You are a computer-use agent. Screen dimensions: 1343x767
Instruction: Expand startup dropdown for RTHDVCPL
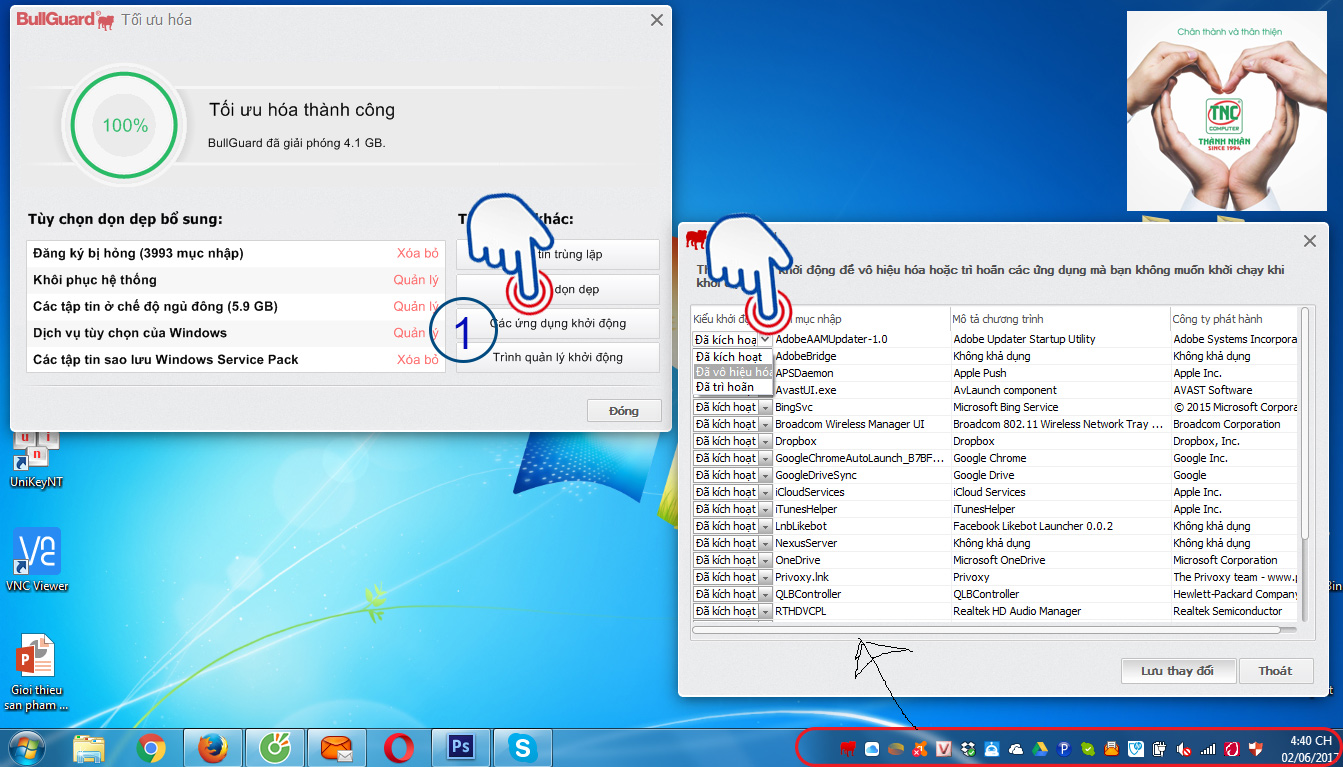[x=766, y=612]
